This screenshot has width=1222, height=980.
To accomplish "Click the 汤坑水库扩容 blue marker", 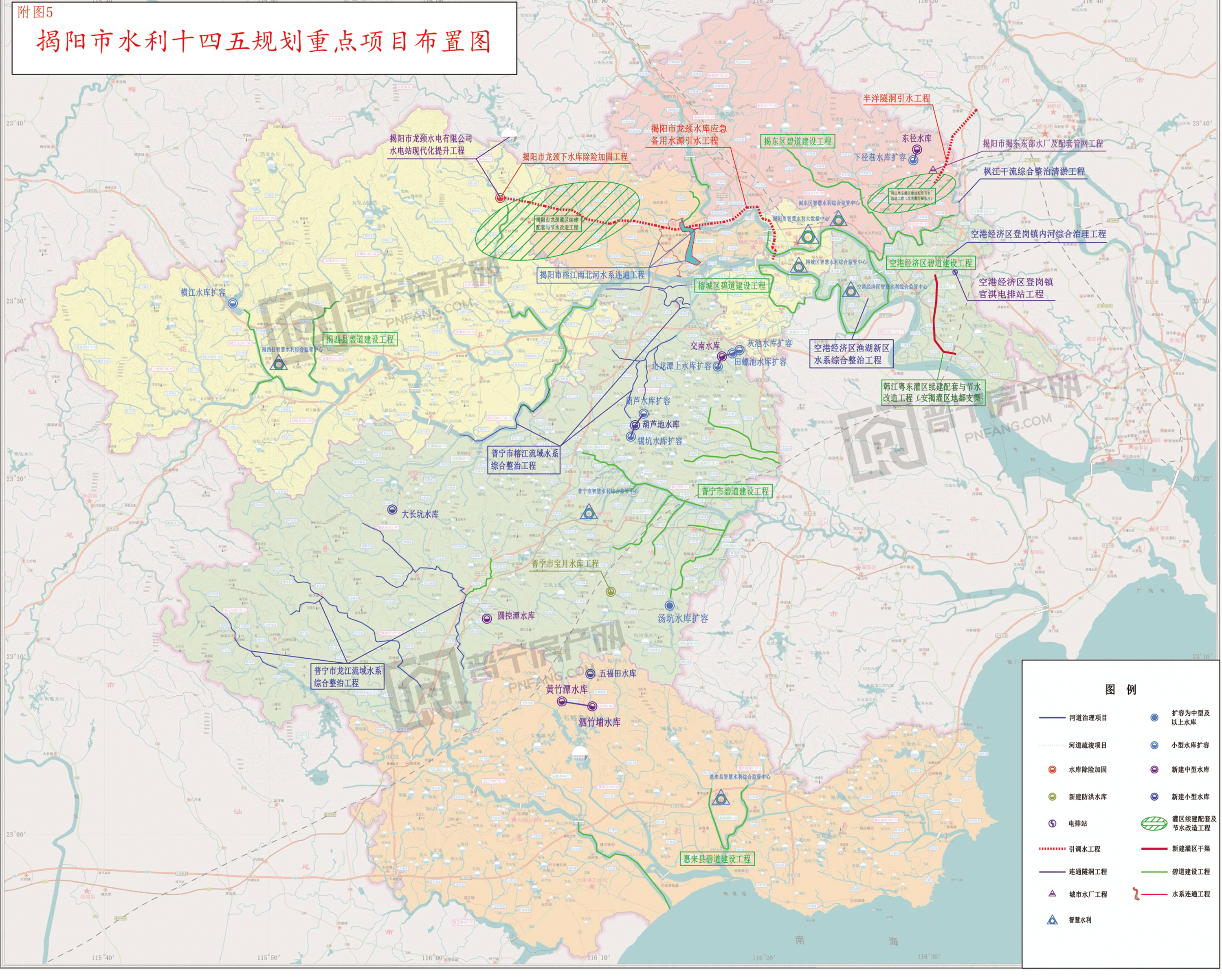I will 670,606.
